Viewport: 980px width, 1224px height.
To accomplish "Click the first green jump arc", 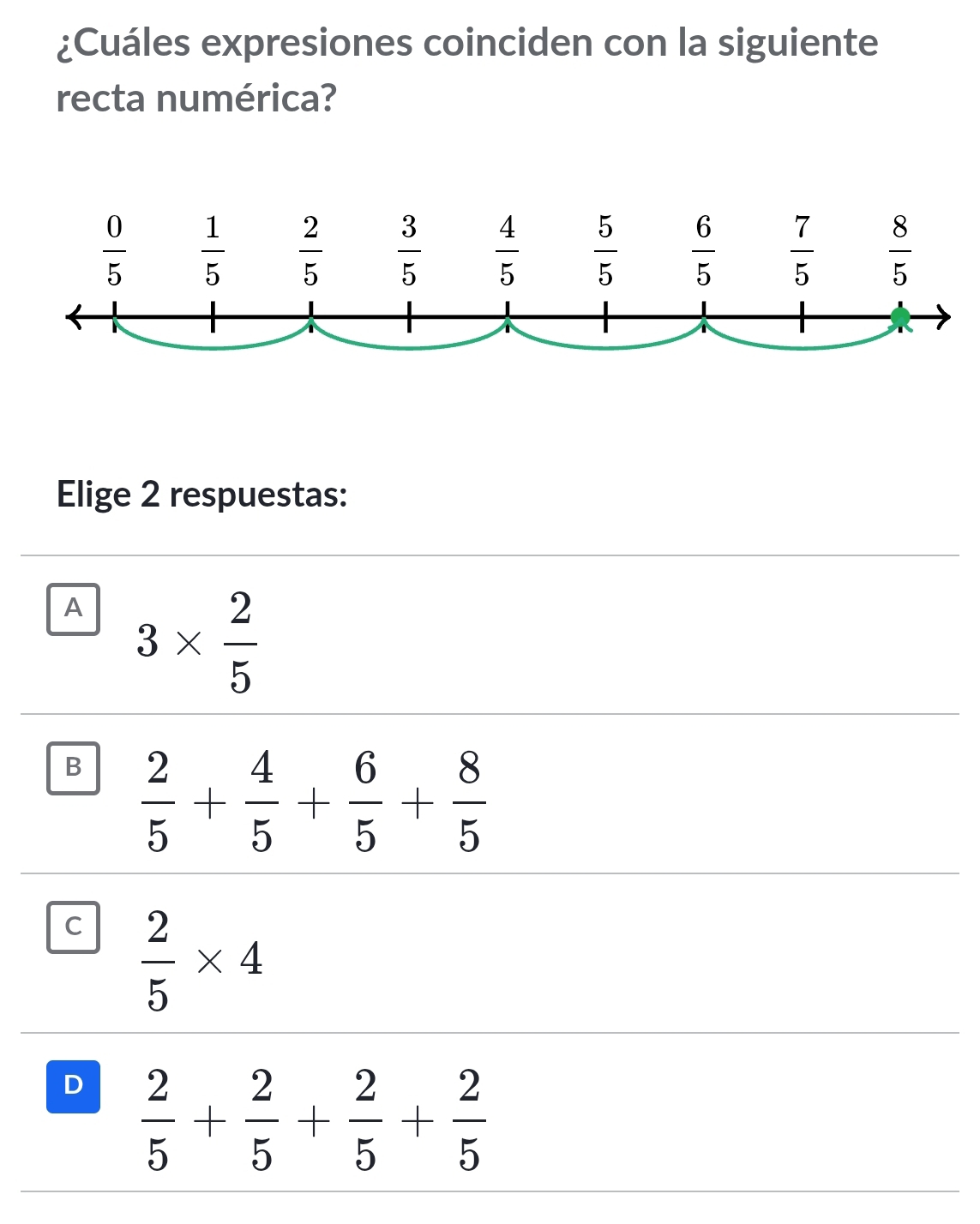I will click(212, 345).
